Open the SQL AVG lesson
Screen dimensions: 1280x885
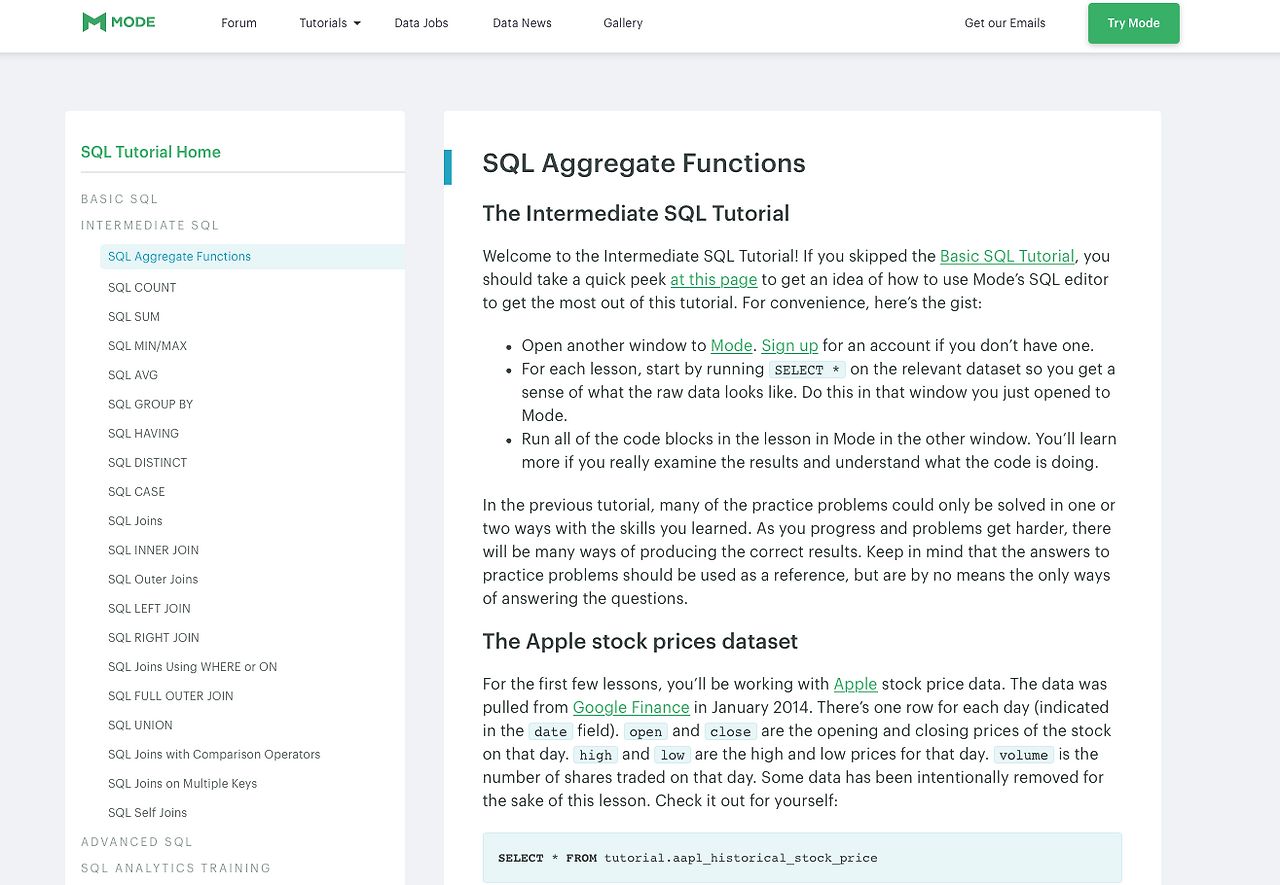coord(133,375)
